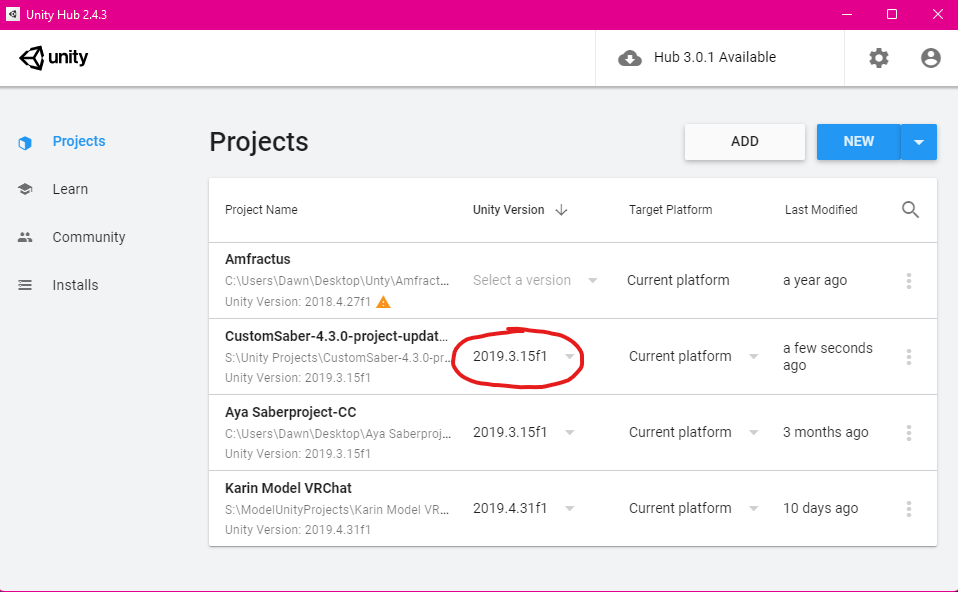Screen dimensions: 958x592
Task: Open the Unity Hub settings gear
Action: [878, 57]
